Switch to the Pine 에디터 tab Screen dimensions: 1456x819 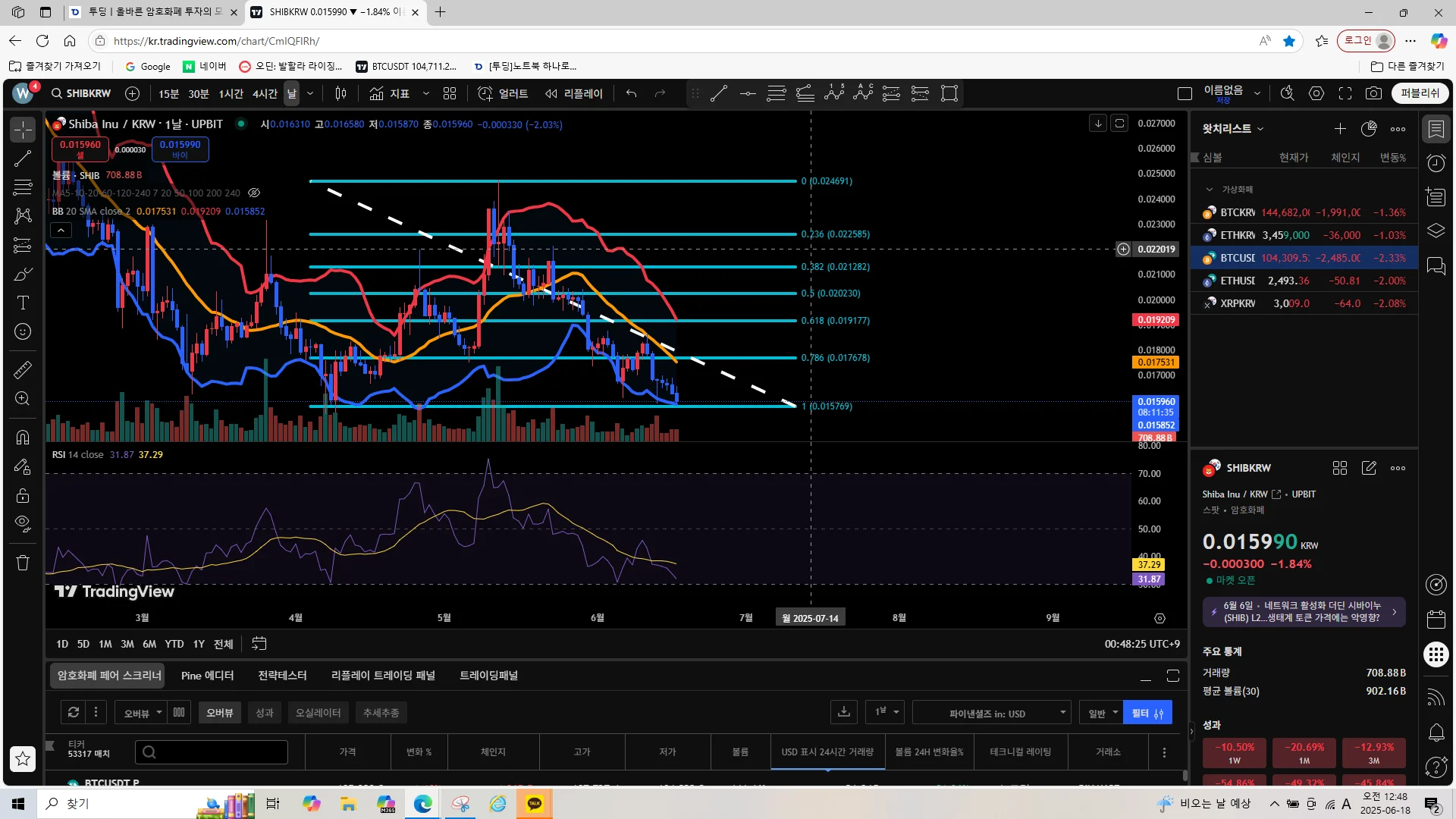[207, 676]
